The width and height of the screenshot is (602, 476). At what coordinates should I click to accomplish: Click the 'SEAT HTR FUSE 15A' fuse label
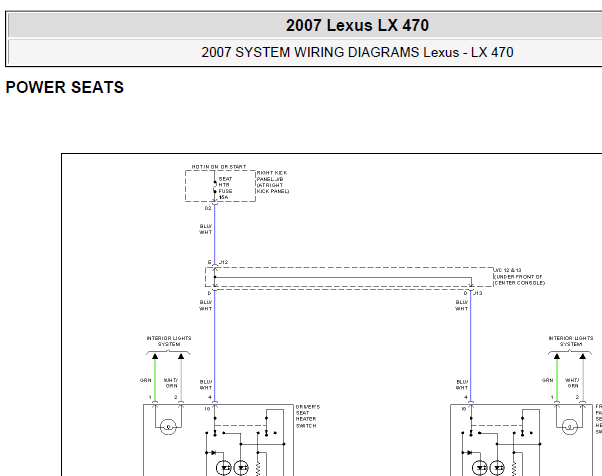point(225,188)
